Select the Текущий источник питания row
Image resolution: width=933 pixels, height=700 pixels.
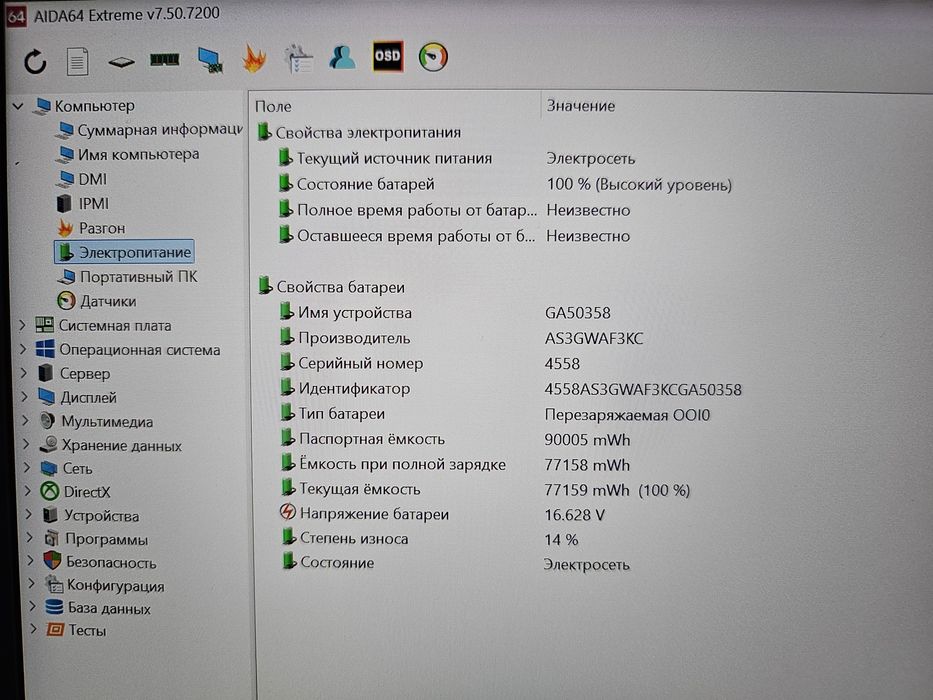tap(456, 158)
